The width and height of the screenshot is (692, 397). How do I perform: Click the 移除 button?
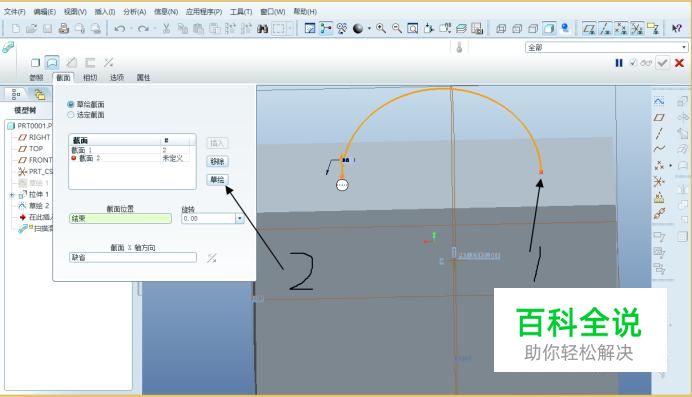point(218,161)
